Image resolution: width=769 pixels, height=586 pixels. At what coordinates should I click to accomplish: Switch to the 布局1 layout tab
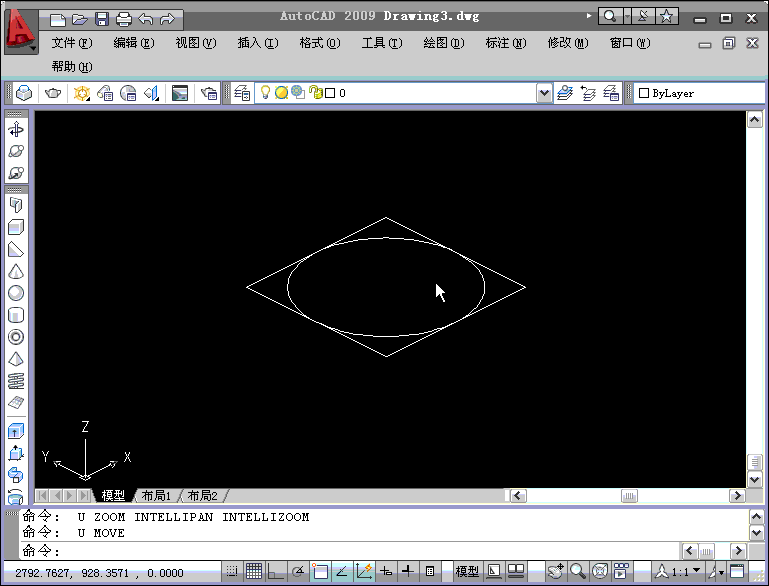[156, 496]
